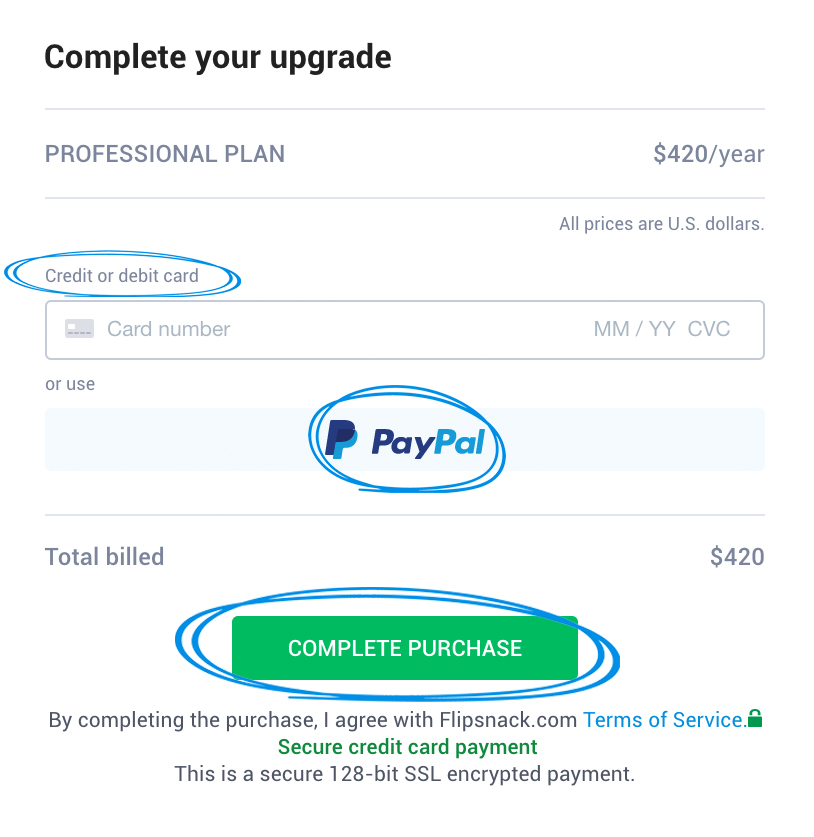
Task: Click the credit card icon in the card field
Action: (x=79, y=329)
